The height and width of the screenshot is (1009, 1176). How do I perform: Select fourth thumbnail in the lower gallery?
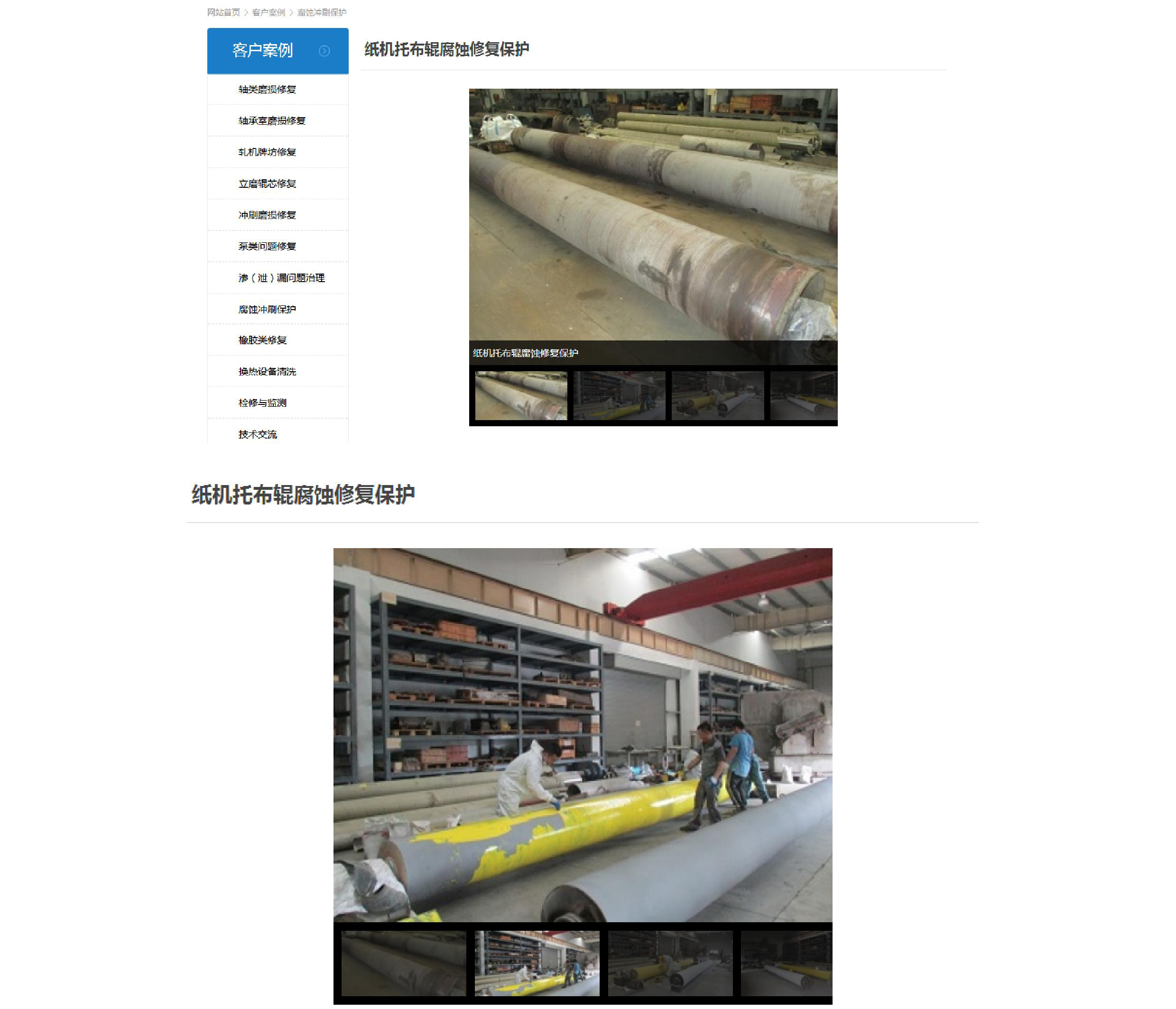pyautogui.click(x=787, y=963)
